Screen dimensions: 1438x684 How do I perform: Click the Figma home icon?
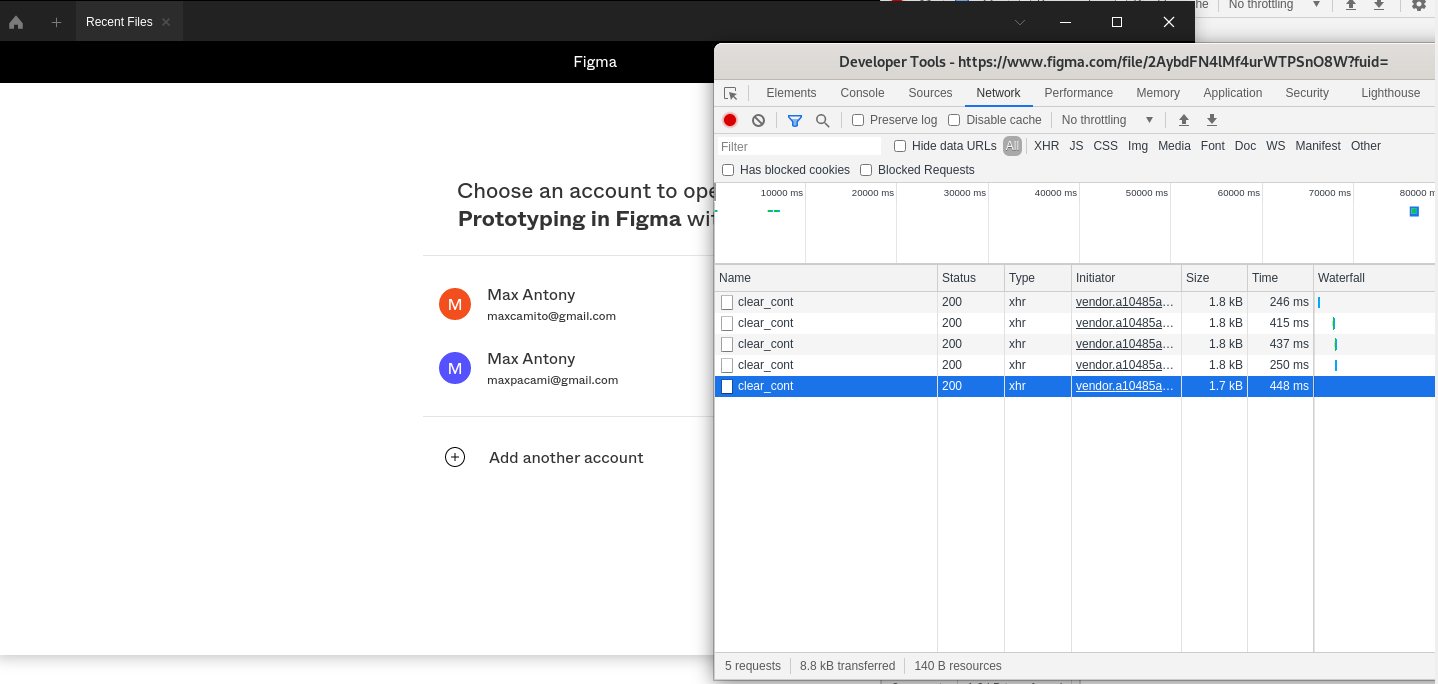16,22
